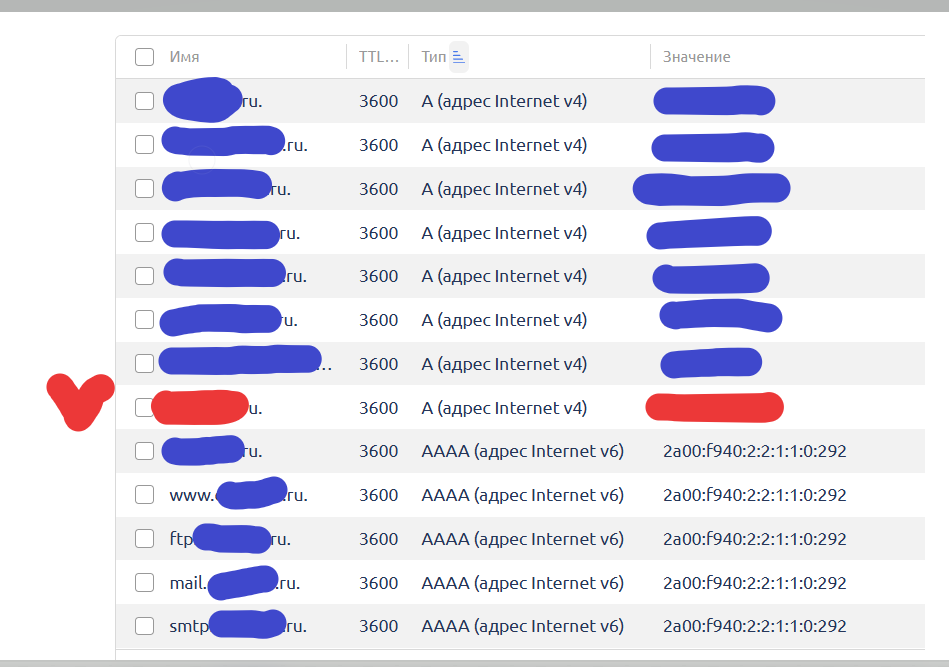Click the AAAA type cell in the www. row
Screen dimensions: 949x667
pos(522,495)
